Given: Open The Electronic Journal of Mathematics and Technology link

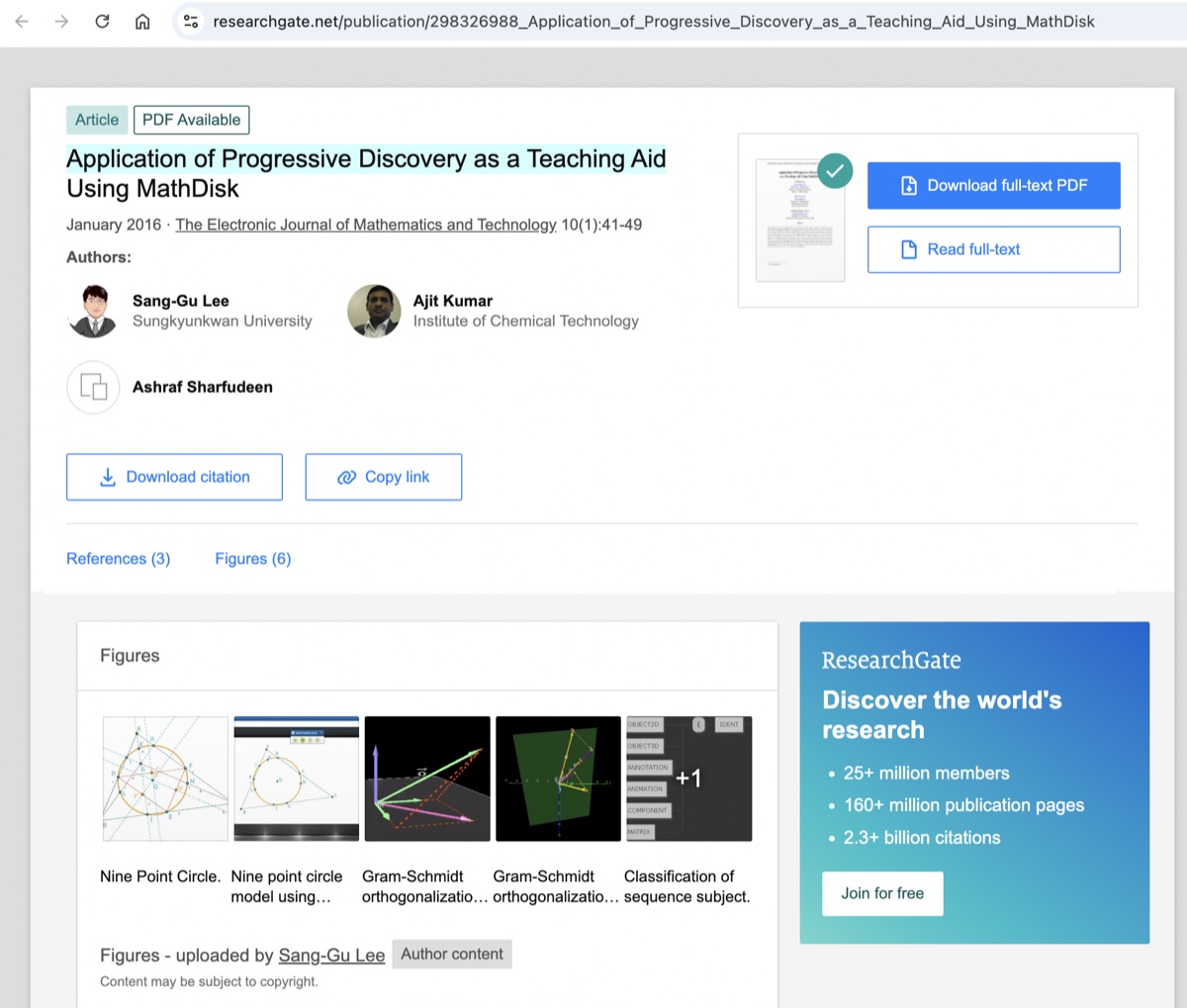Looking at the screenshot, I should (366, 225).
